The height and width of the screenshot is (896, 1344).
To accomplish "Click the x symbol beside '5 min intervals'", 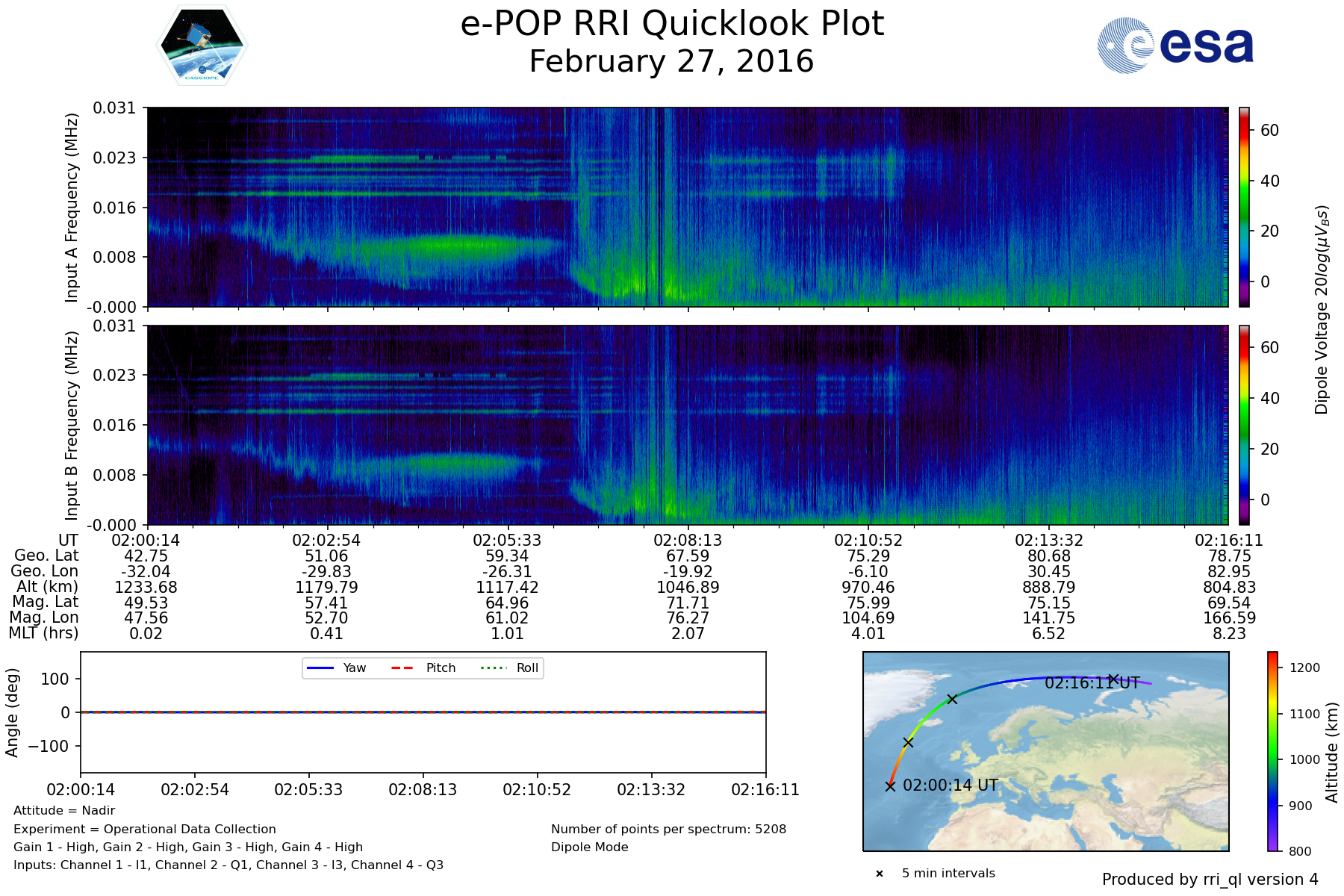I will tap(880, 874).
